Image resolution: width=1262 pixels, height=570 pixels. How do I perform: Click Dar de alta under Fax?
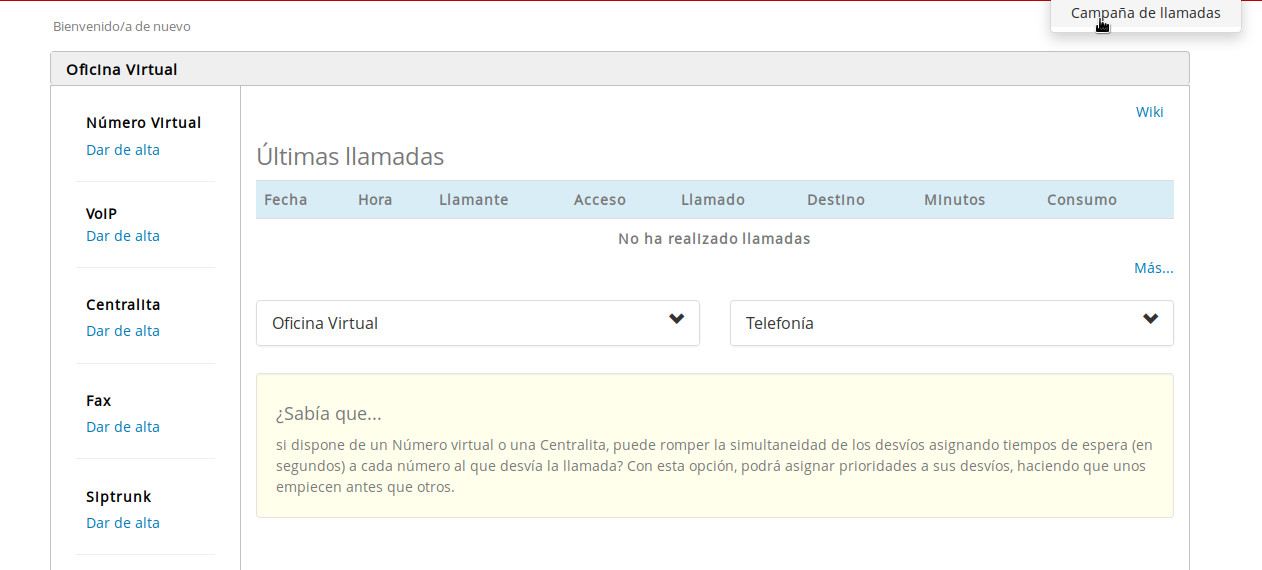123,427
